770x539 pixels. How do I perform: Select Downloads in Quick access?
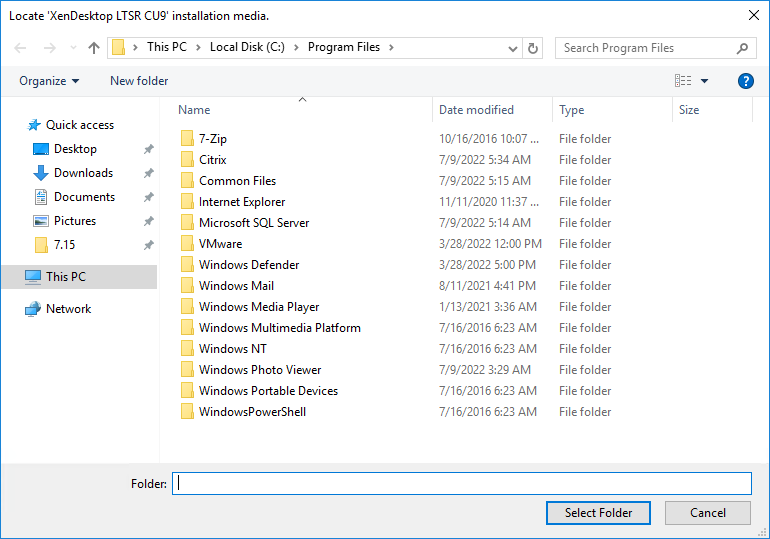pyautogui.click(x=83, y=173)
